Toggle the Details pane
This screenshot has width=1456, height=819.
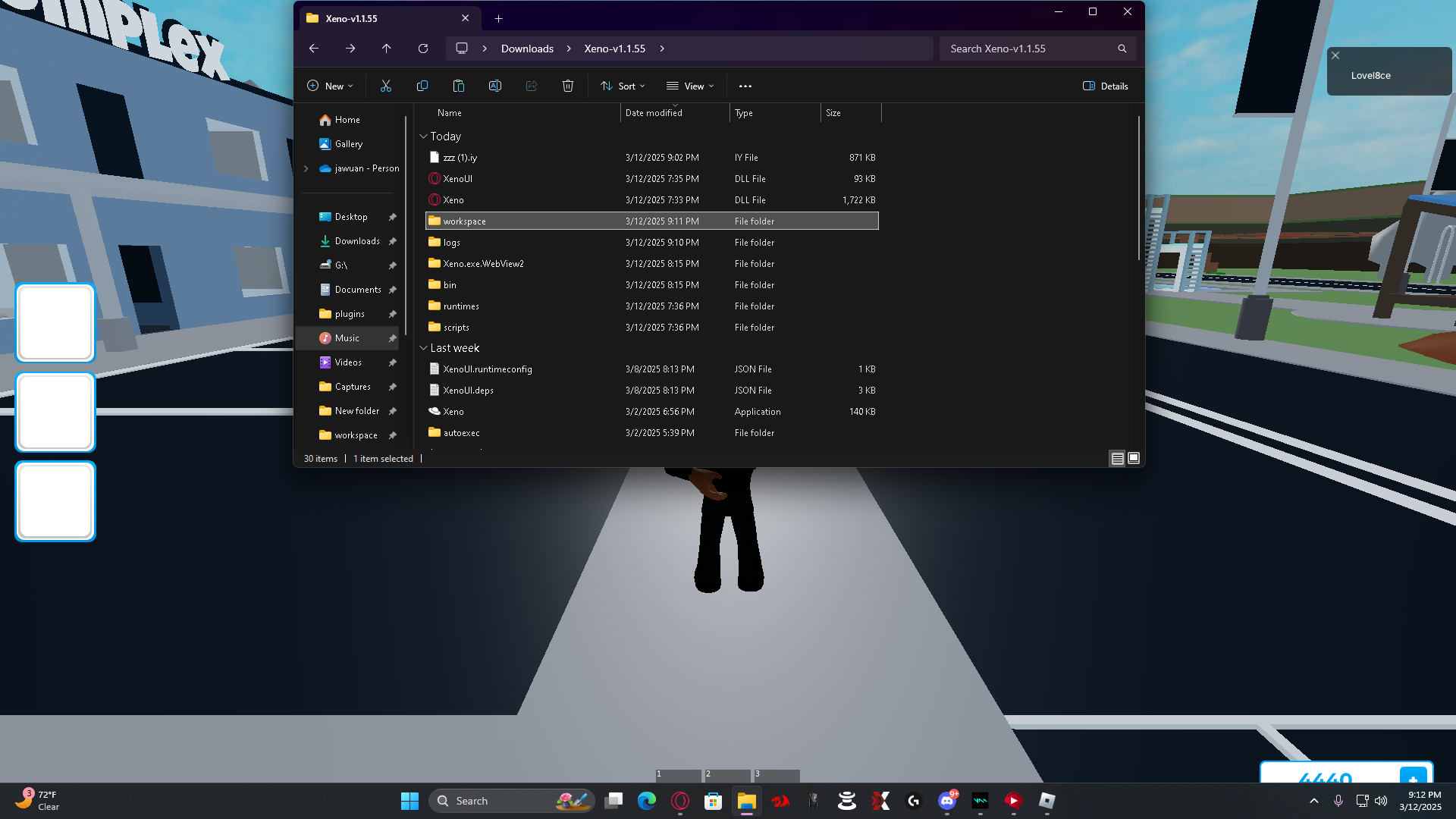click(x=1105, y=86)
